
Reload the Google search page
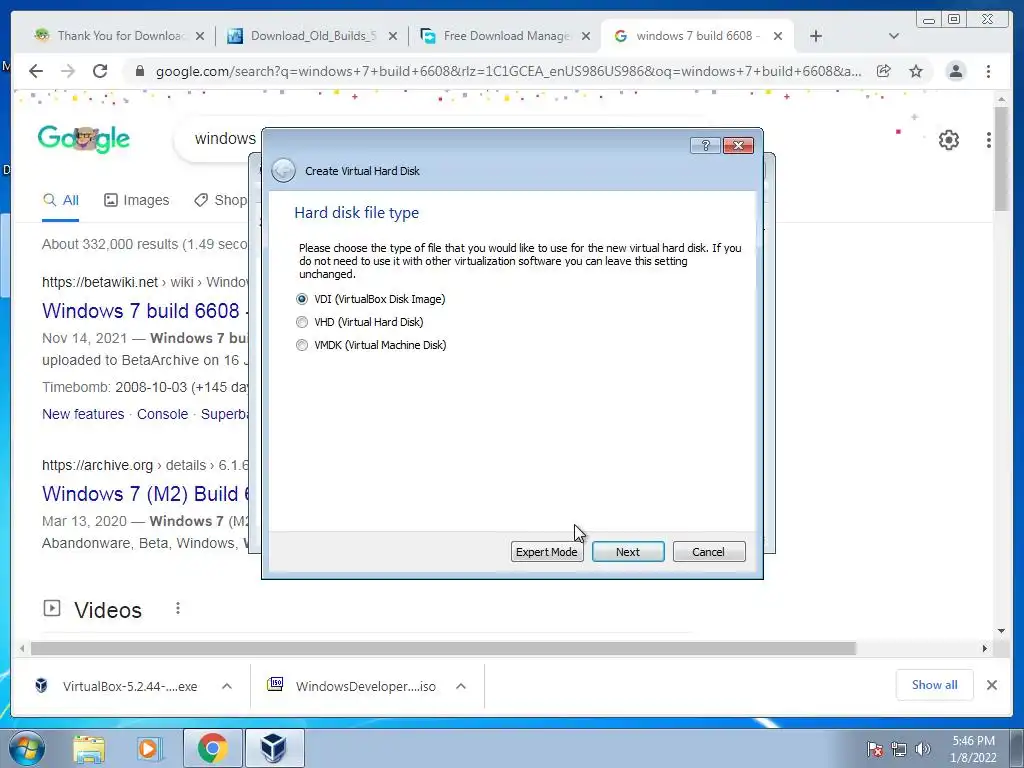[100, 71]
